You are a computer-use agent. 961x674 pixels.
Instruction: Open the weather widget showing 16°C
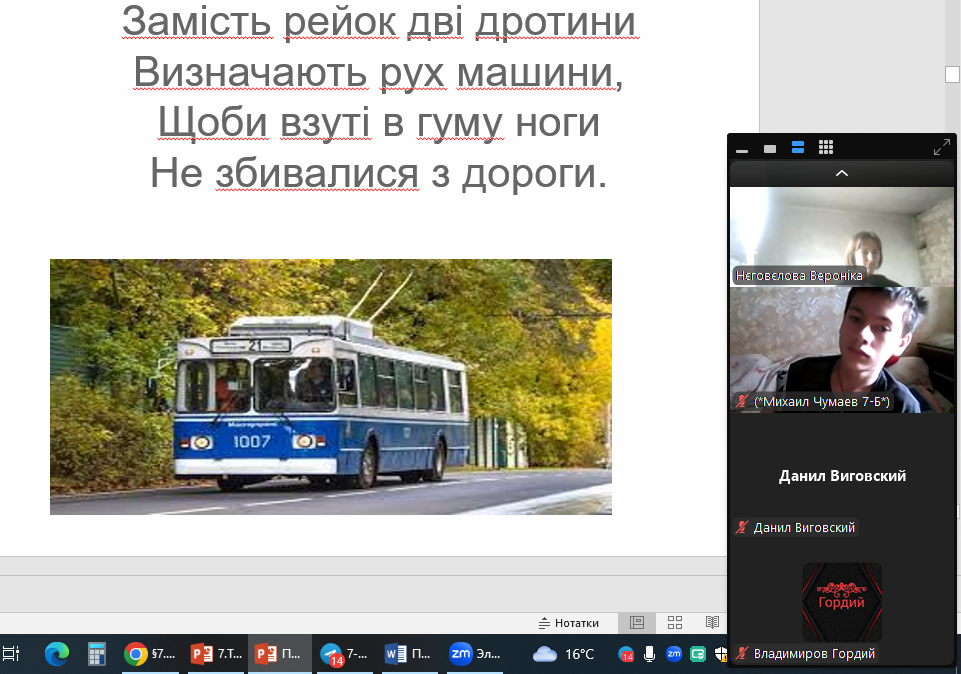click(563, 654)
